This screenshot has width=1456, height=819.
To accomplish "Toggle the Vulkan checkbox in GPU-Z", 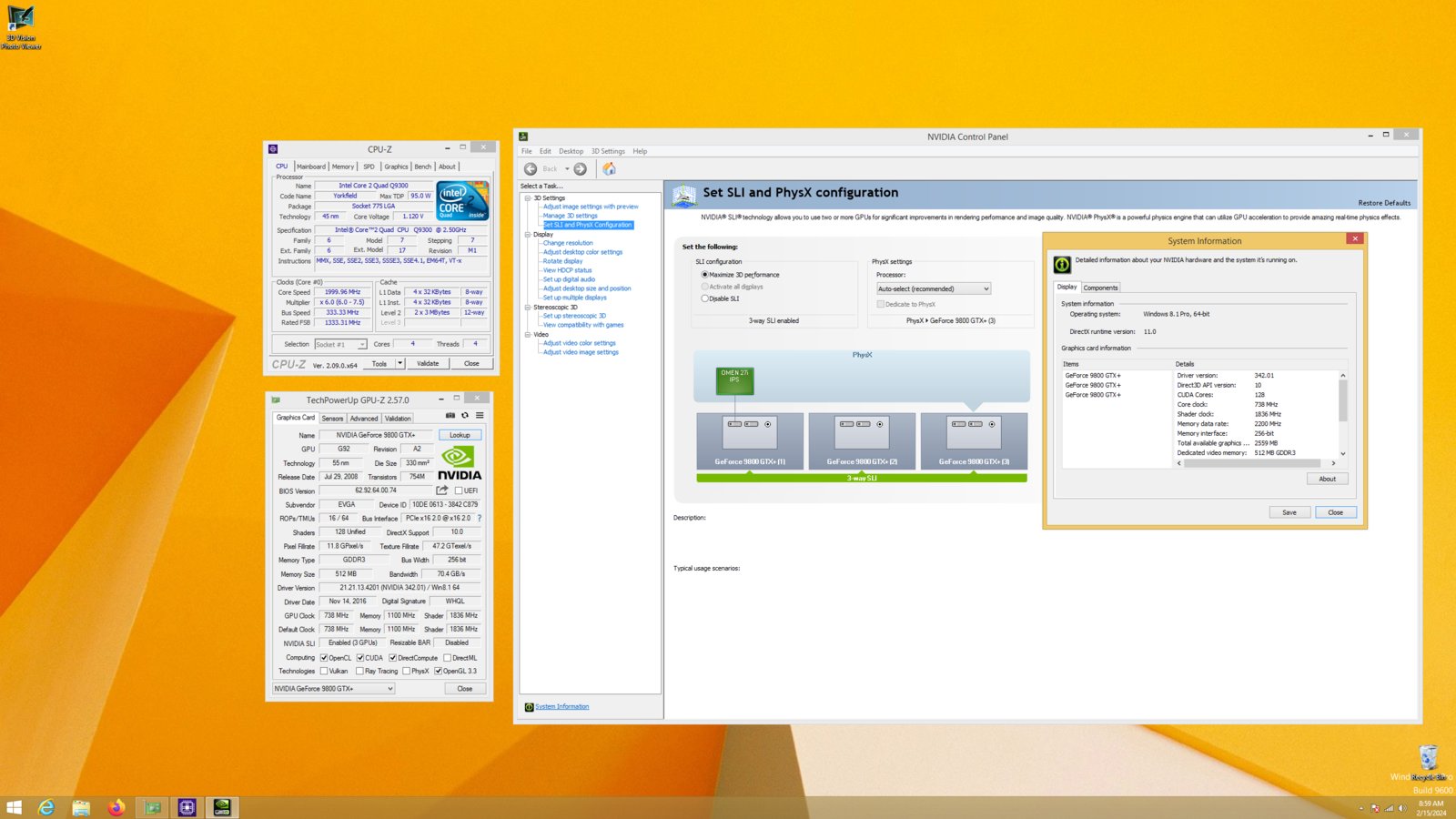I will (324, 671).
